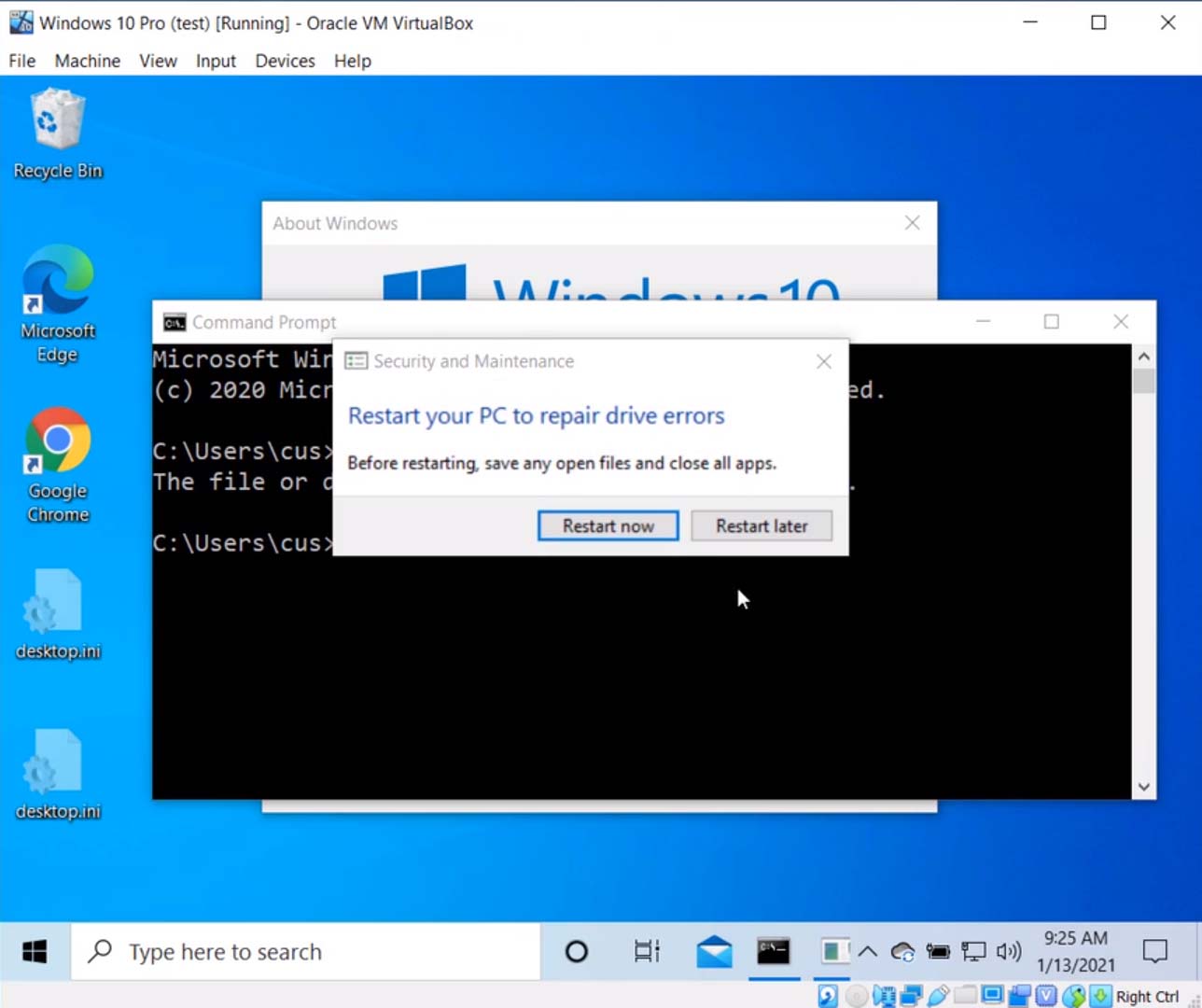The width and height of the screenshot is (1202, 1008).
Task: Click the VirtualBox USB devices indicator
Action: point(938,996)
